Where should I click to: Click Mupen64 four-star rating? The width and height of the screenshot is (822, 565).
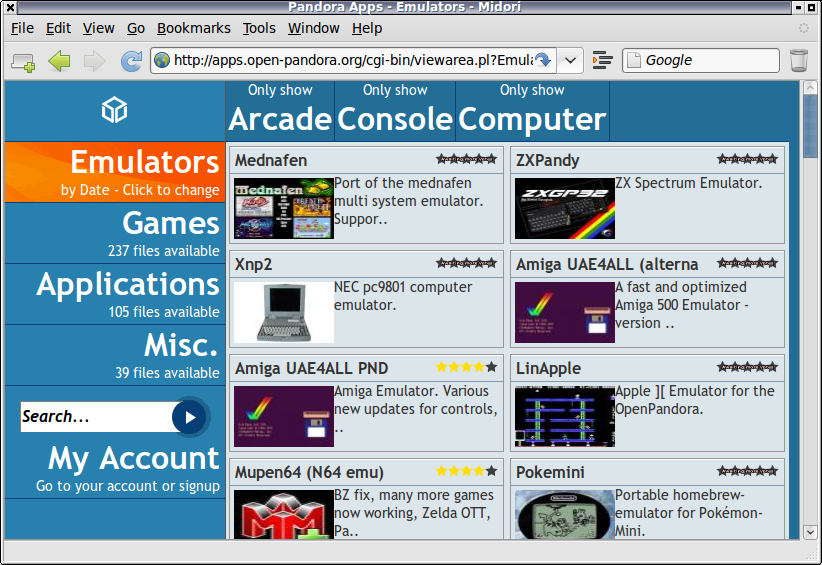click(467, 471)
